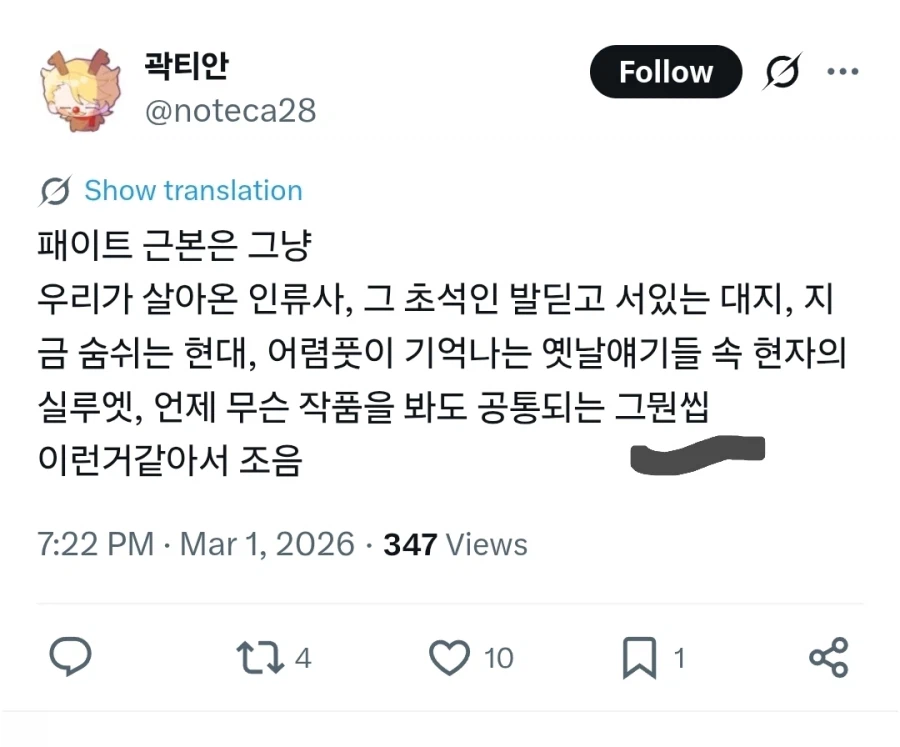900x747 pixels.
Task: Open the reply composer via the comment icon
Action: pyautogui.click(x=69, y=657)
